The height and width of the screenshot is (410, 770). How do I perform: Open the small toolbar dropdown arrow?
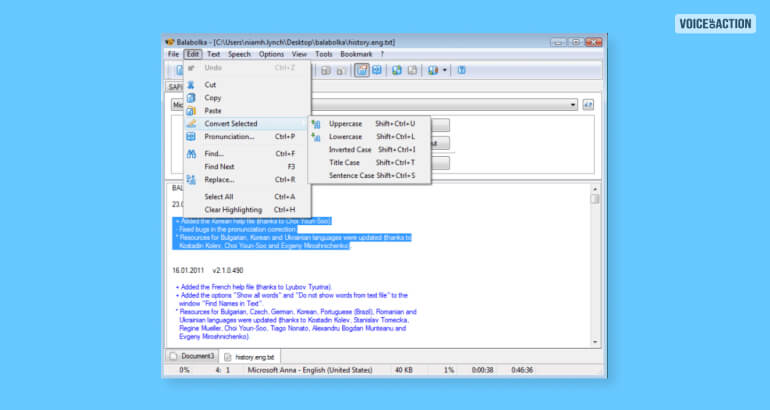(x=444, y=70)
